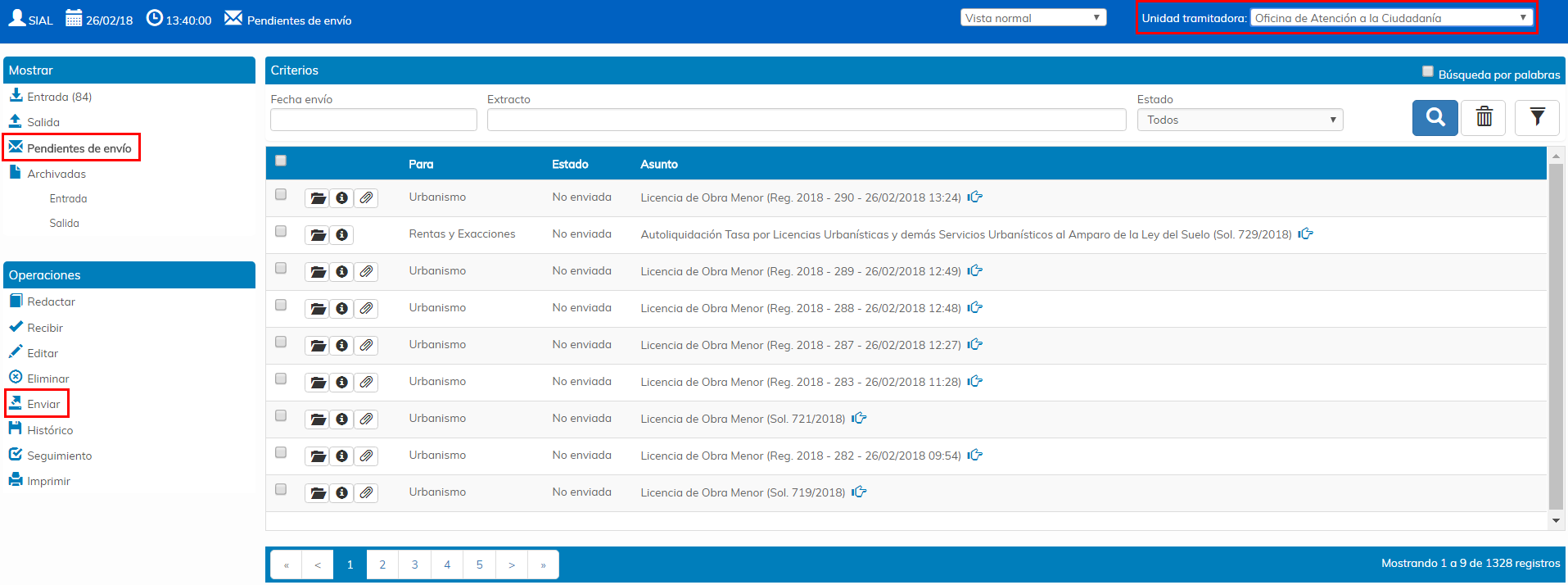The width and height of the screenshot is (1568, 585).
Task: Click the paperclip attachment icon for Reg. 2018 - 289
Action: coord(366,272)
